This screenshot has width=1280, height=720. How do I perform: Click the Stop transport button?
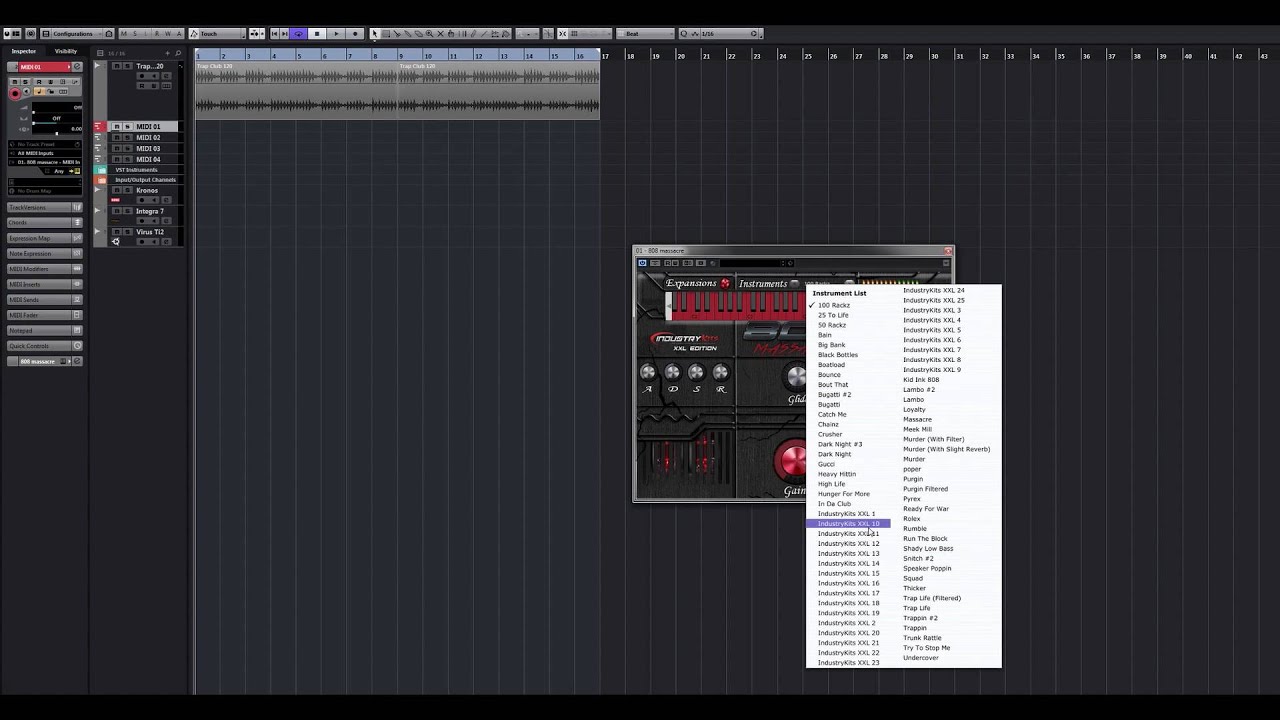pyautogui.click(x=317, y=34)
